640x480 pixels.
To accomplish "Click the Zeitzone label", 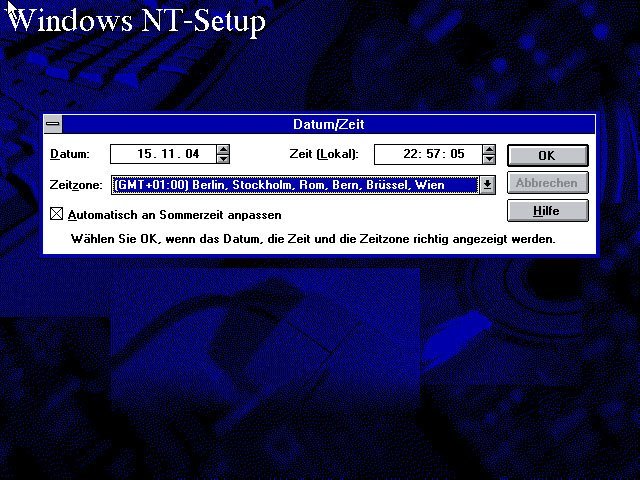I will coord(76,185).
